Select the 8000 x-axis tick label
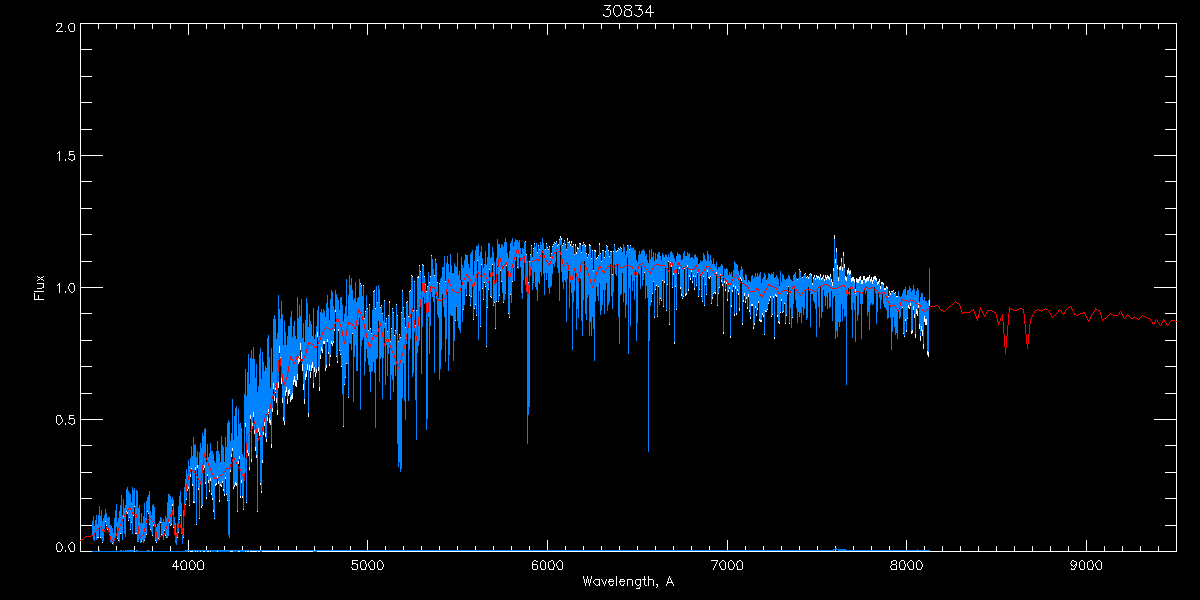 [x=907, y=565]
